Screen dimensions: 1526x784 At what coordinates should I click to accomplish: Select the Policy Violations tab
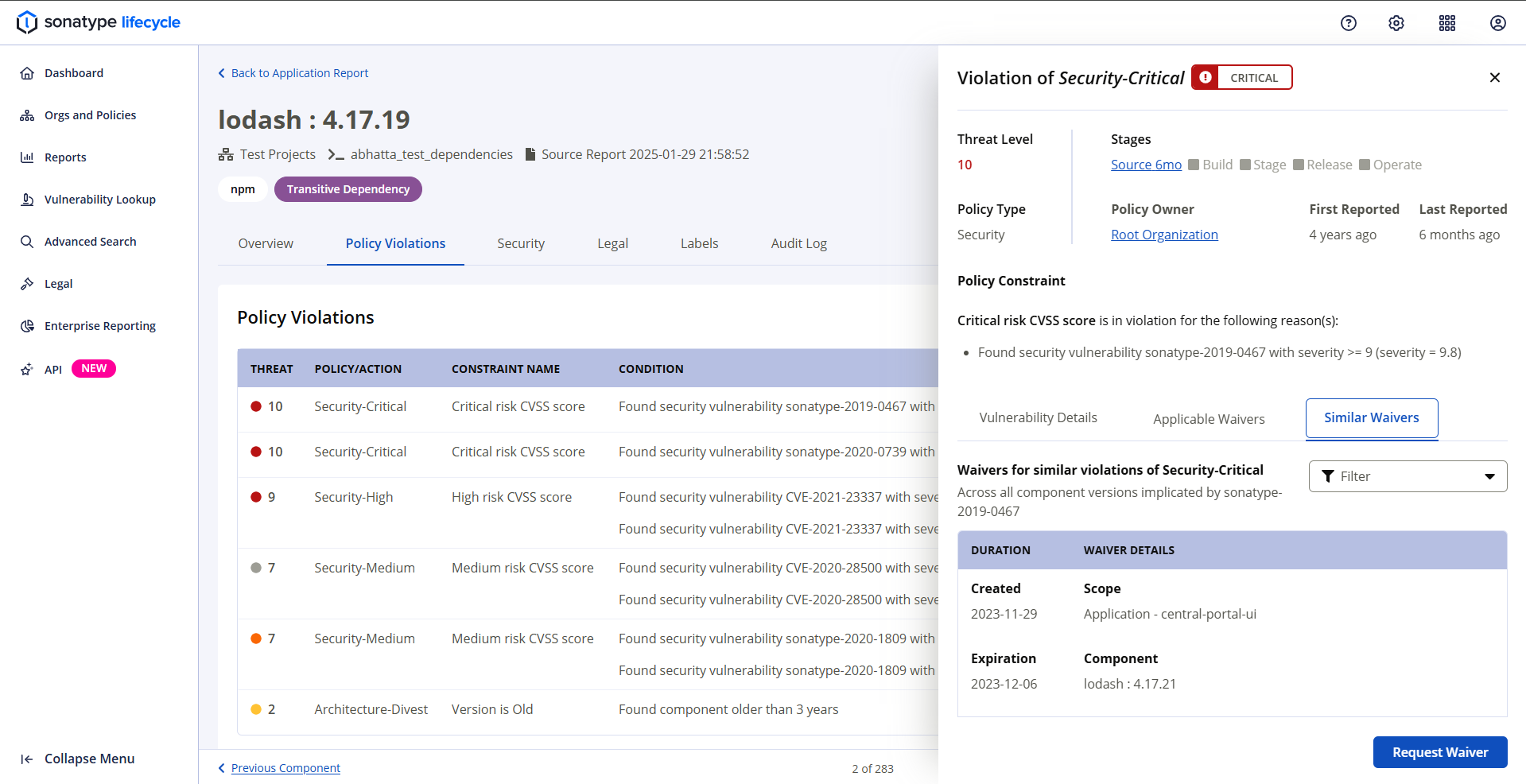(395, 243)
